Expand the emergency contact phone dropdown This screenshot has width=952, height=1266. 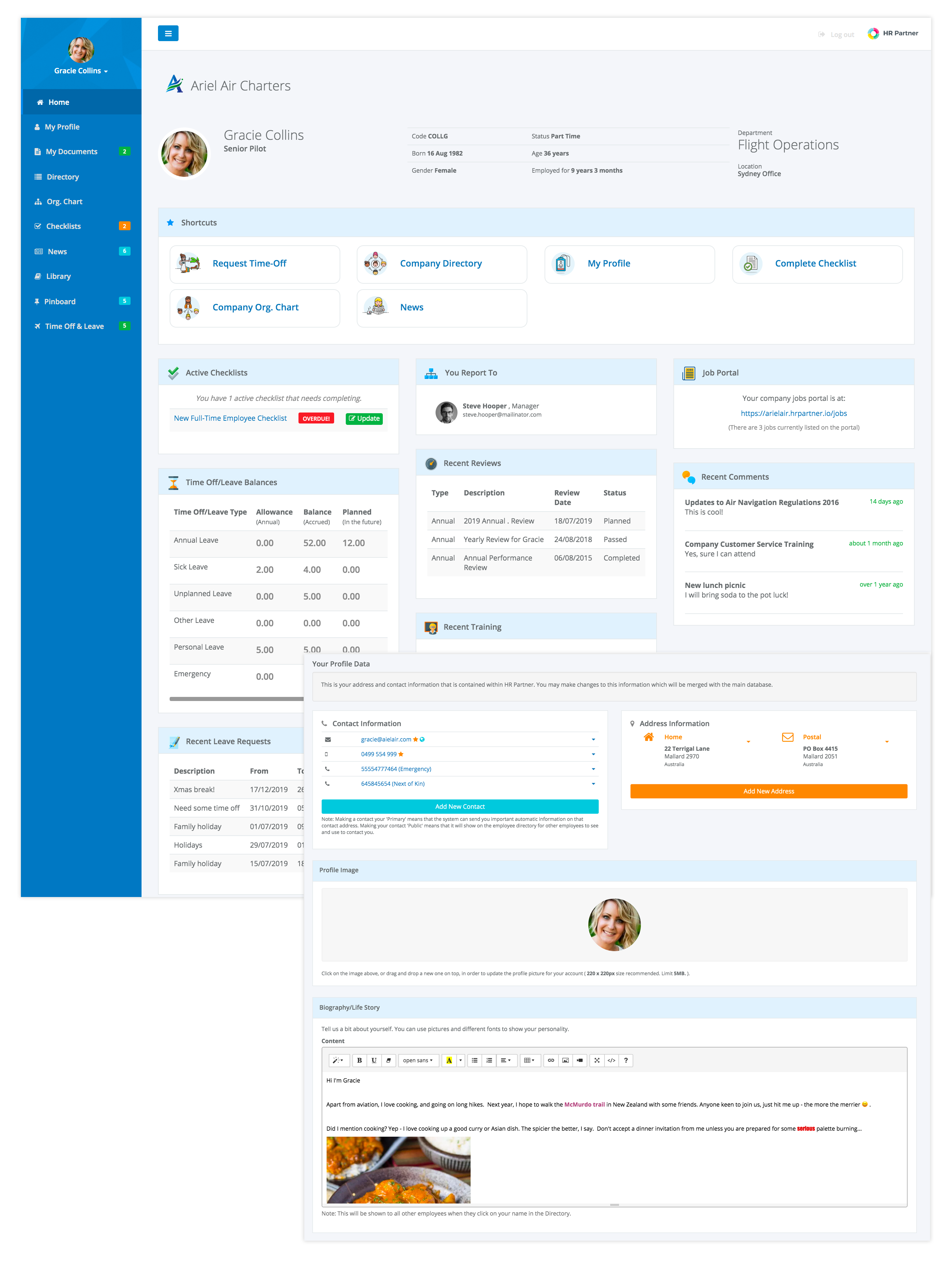click(x=594, y=769)
